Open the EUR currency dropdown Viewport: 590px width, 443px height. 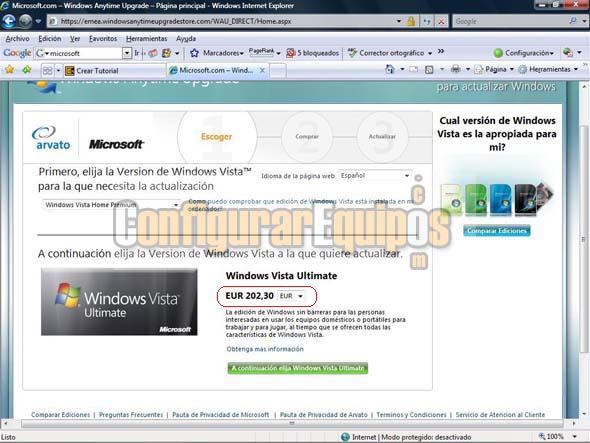tap(291, 296)
